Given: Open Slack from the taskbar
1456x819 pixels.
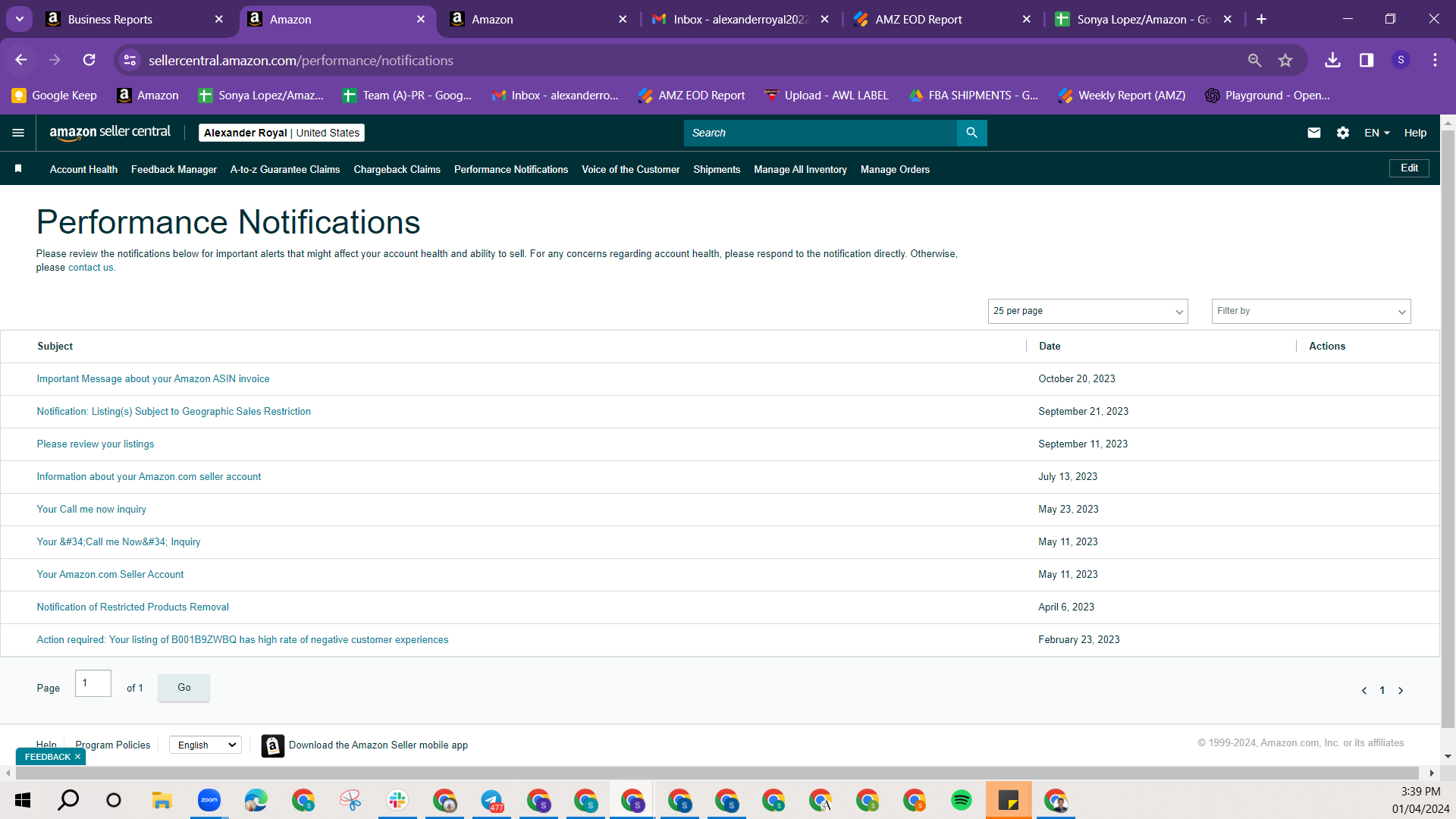Looking at the screenshot, I should 397,800.
